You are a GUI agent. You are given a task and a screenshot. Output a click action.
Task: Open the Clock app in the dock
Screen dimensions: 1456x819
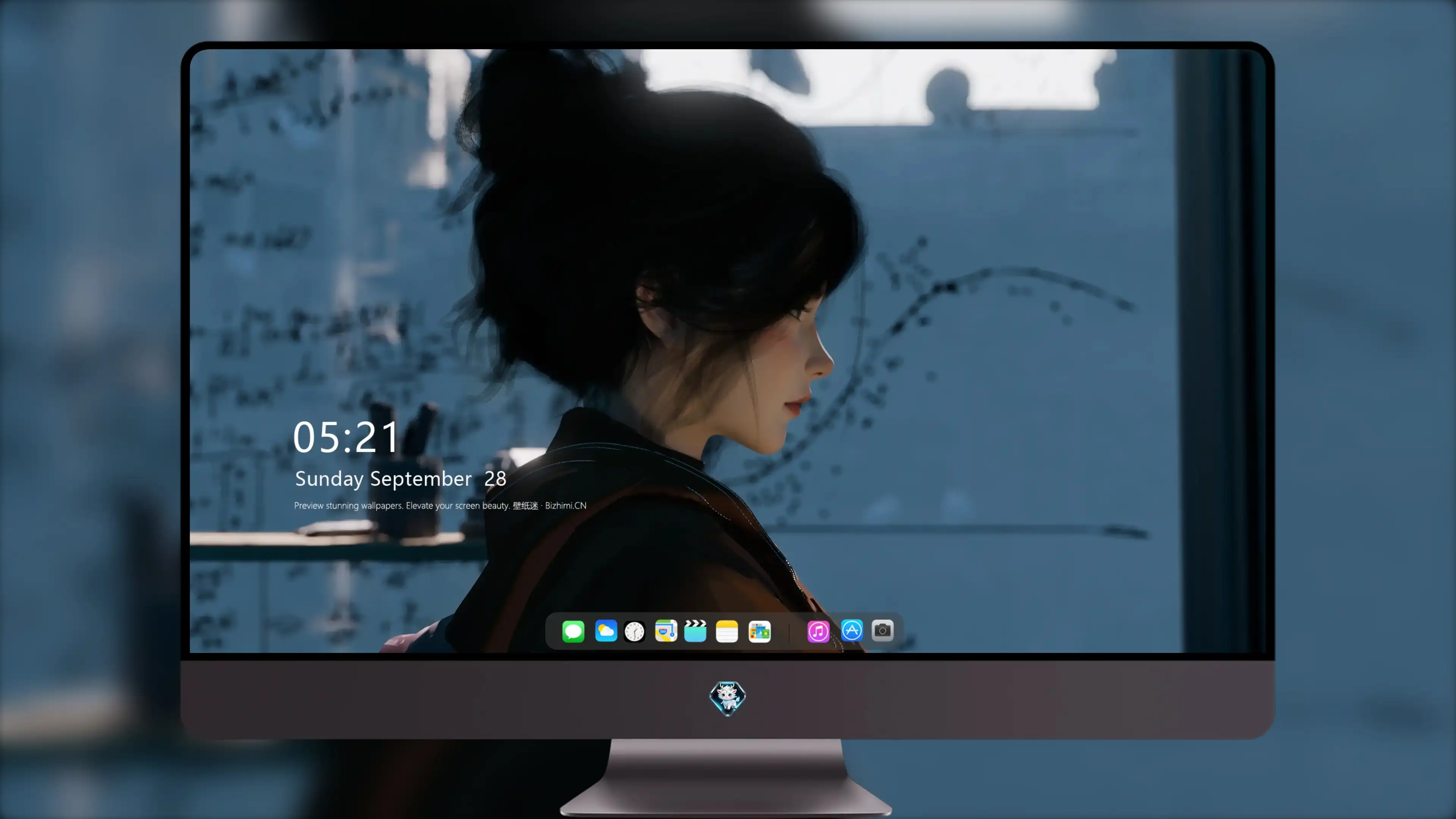point(634,631)
